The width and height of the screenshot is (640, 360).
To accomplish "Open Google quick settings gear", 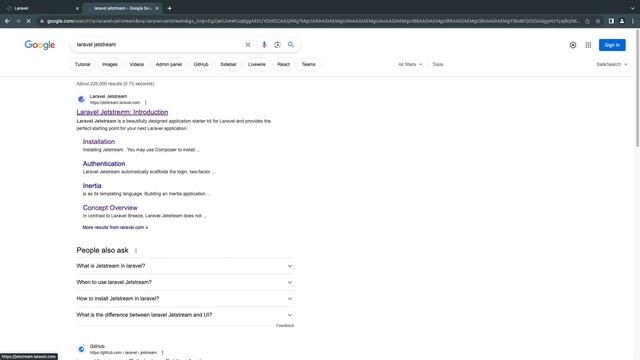I will [x=573, y=45].
